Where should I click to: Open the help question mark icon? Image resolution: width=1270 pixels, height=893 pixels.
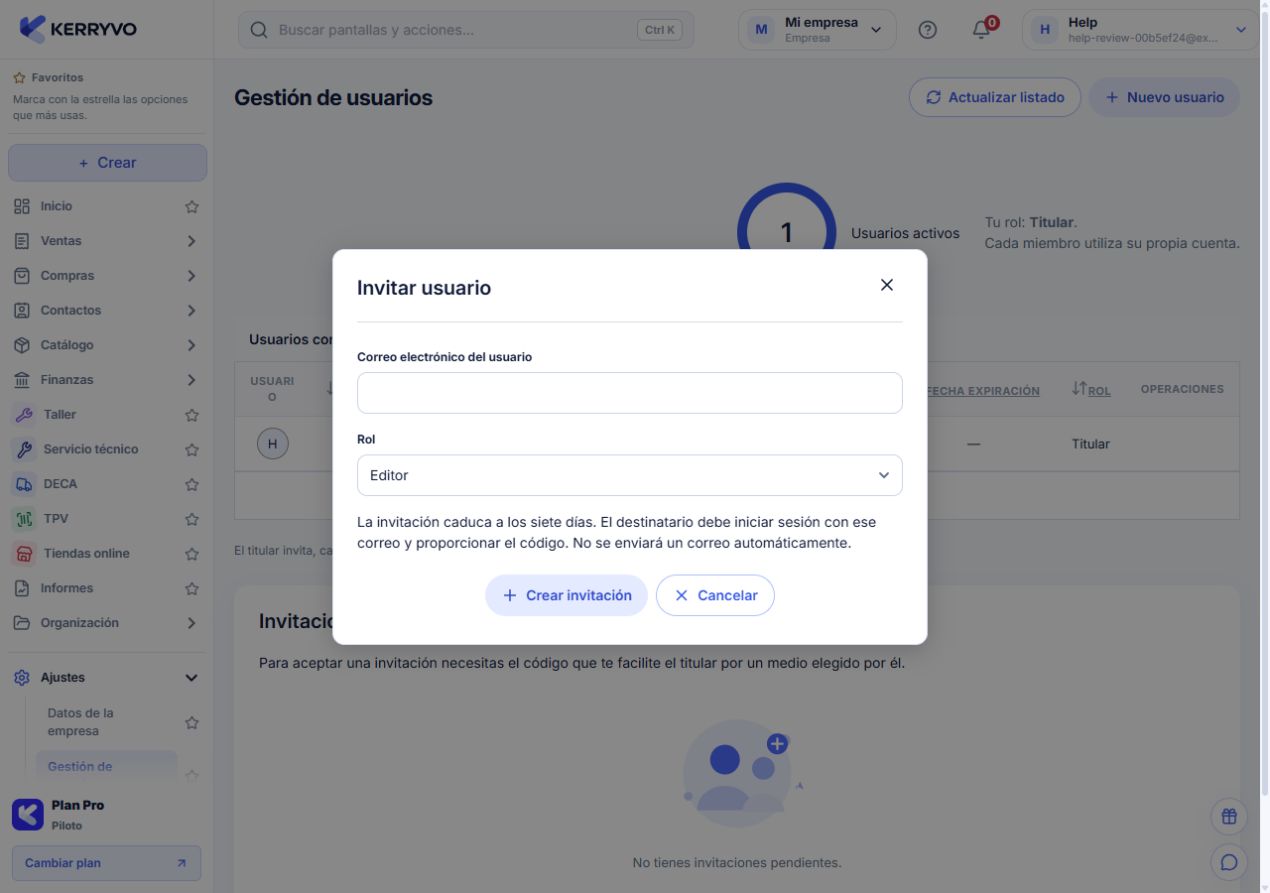pos(927,30)
